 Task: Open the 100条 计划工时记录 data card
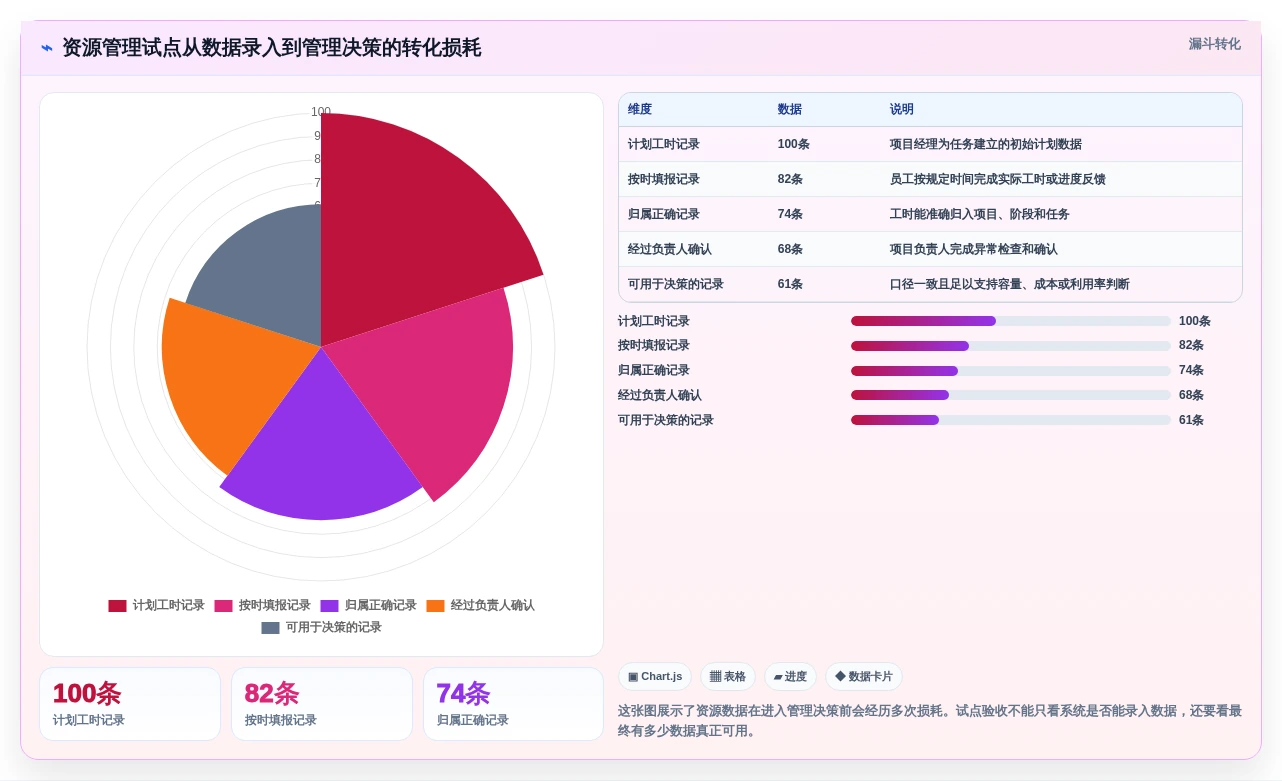[x=130, y=704]
